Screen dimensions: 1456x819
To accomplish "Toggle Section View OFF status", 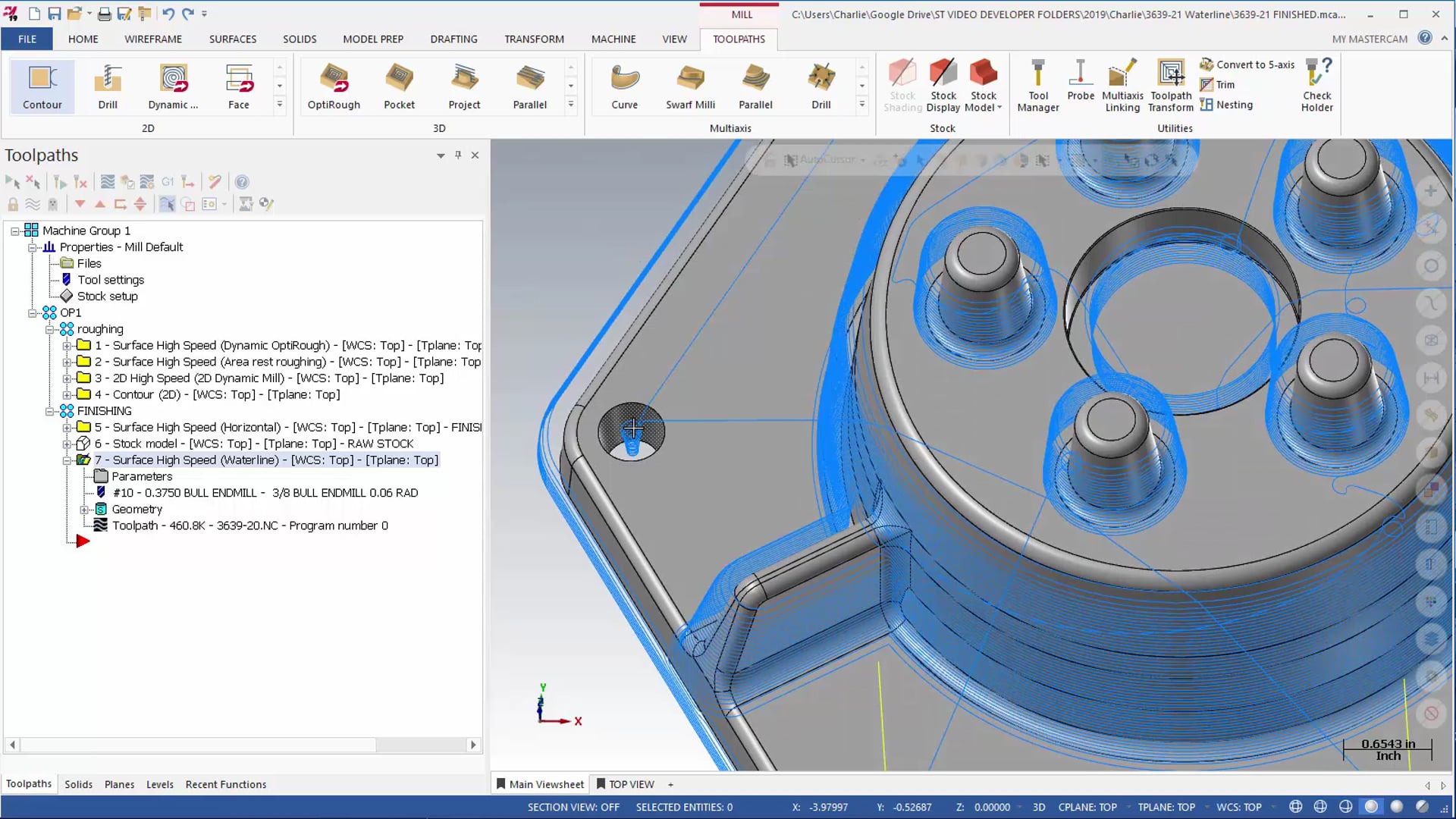I will coord(574,807).
